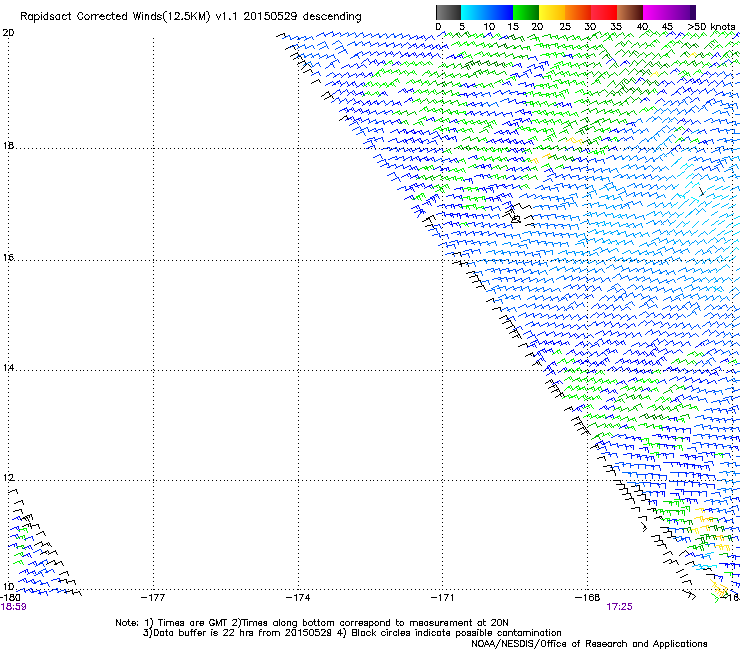Click the purple time stamp '17:25'

point(619,607)
